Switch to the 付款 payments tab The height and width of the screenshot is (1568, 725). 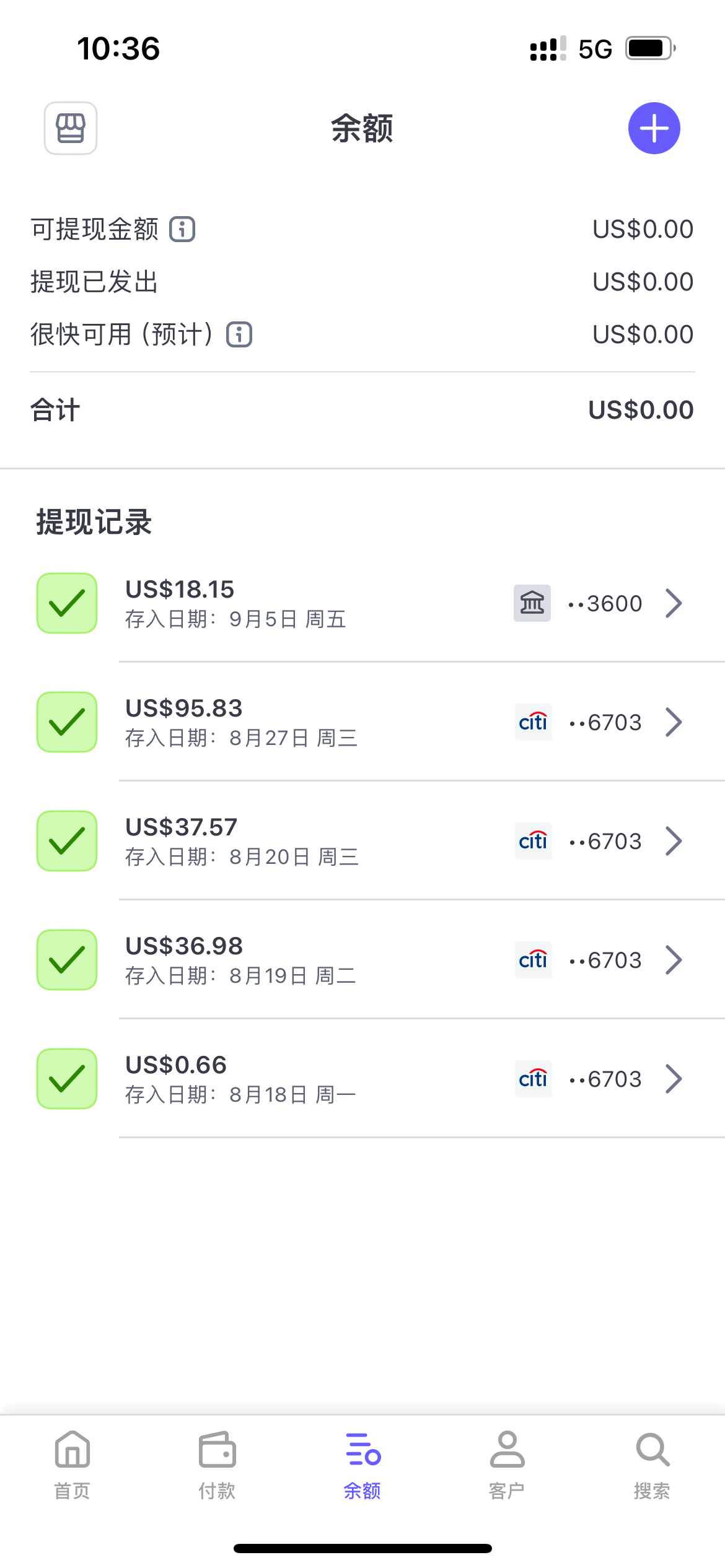pyautogui.click(x=217, y=1465)
